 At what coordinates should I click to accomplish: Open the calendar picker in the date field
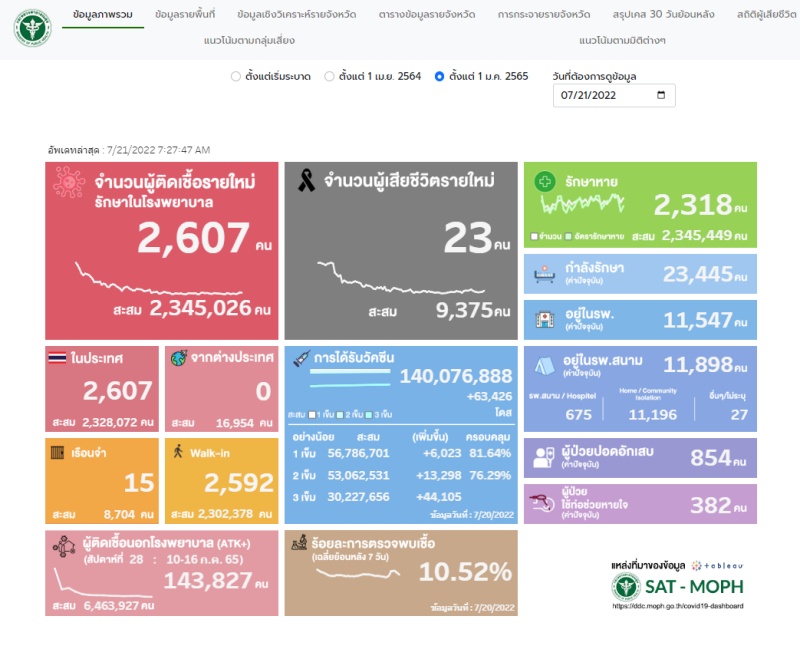[x=661, y=96]
